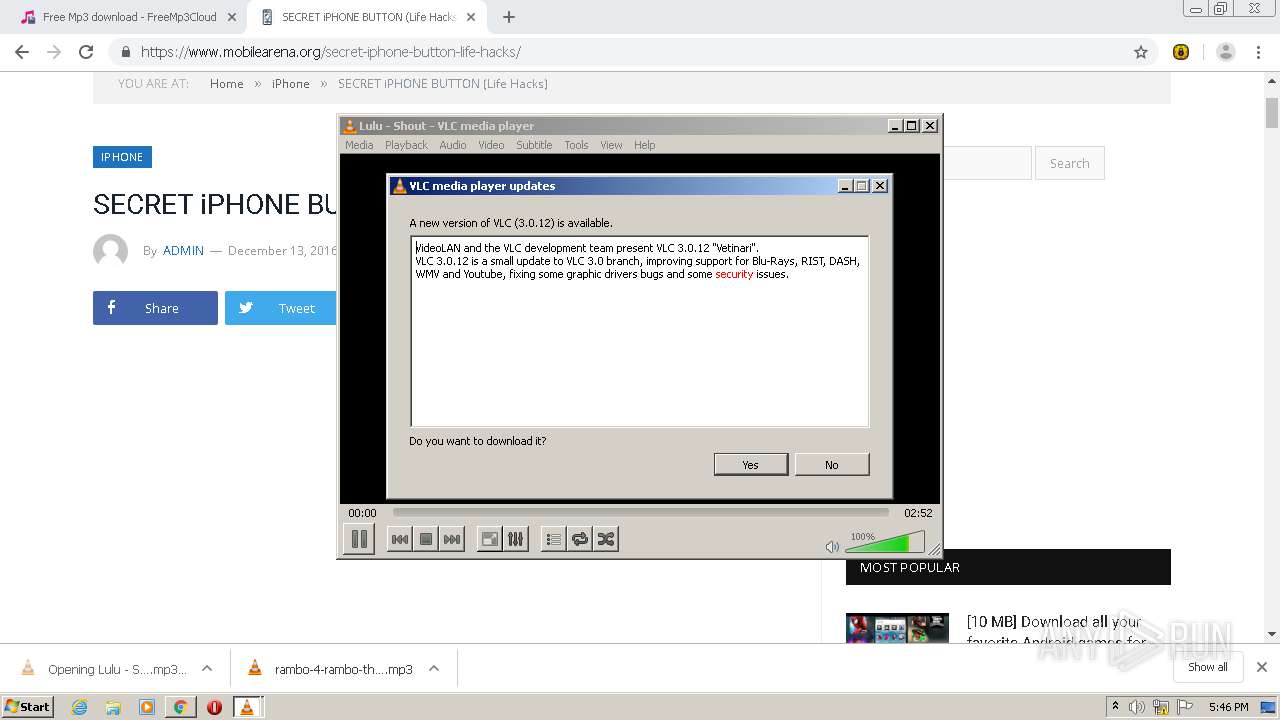The width and height of the screenshot is (1280, 720).
Task: Open Windows Start menu
Action: click(x=28, y=706)
